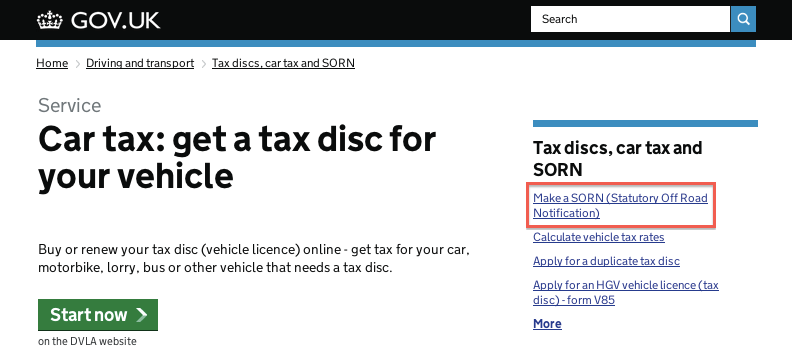Open Apply for a duplicate tax disc
The width and height of the screenshot is (792, 360).
pos(606,261)
